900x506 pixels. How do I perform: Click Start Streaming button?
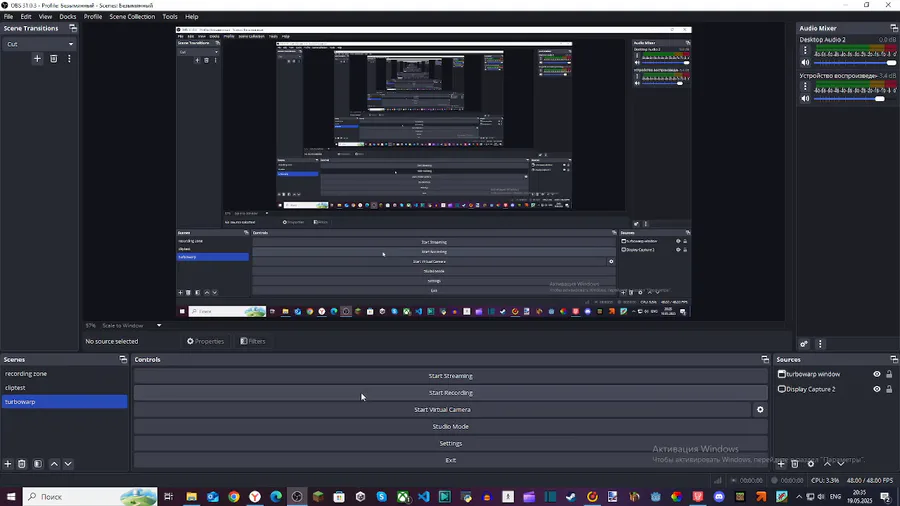click(451, 376)
